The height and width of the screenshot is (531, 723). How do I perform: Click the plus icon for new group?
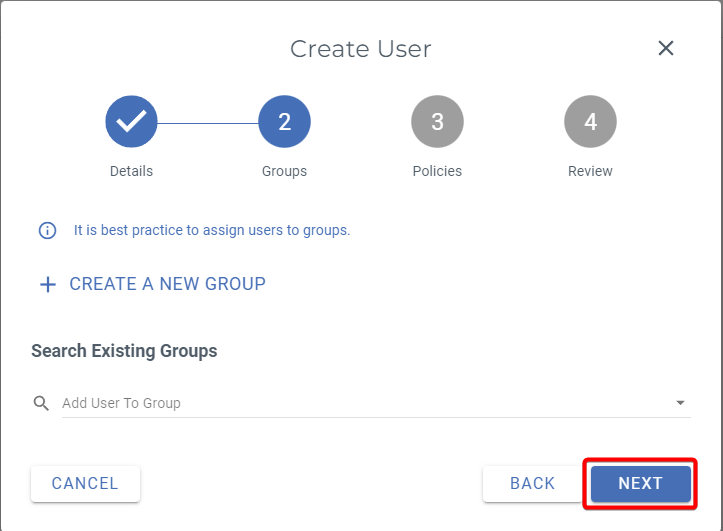click(x=47, y=285)
